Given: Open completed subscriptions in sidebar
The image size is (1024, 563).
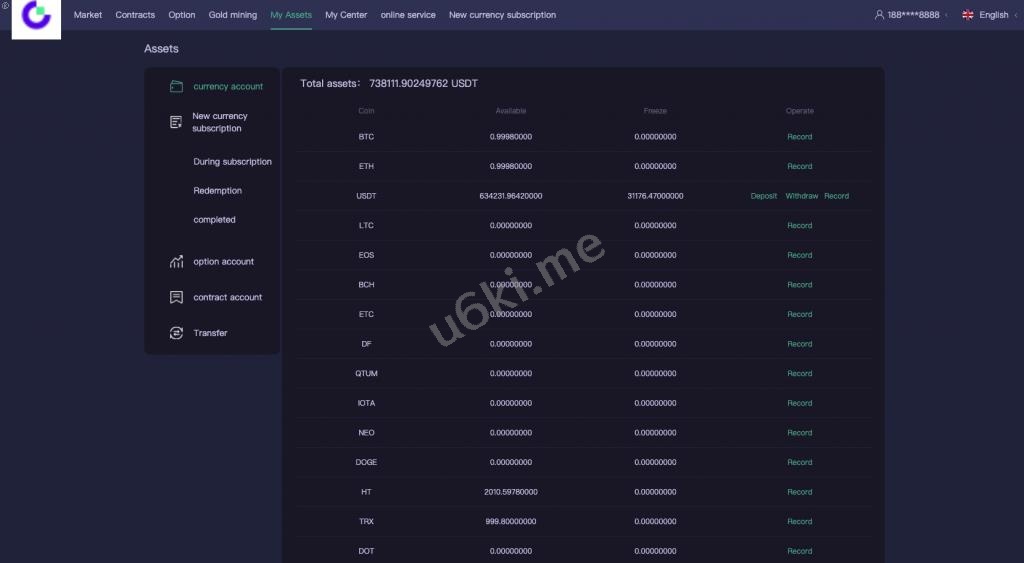Looking at the screenshot, I should point(214,220).
